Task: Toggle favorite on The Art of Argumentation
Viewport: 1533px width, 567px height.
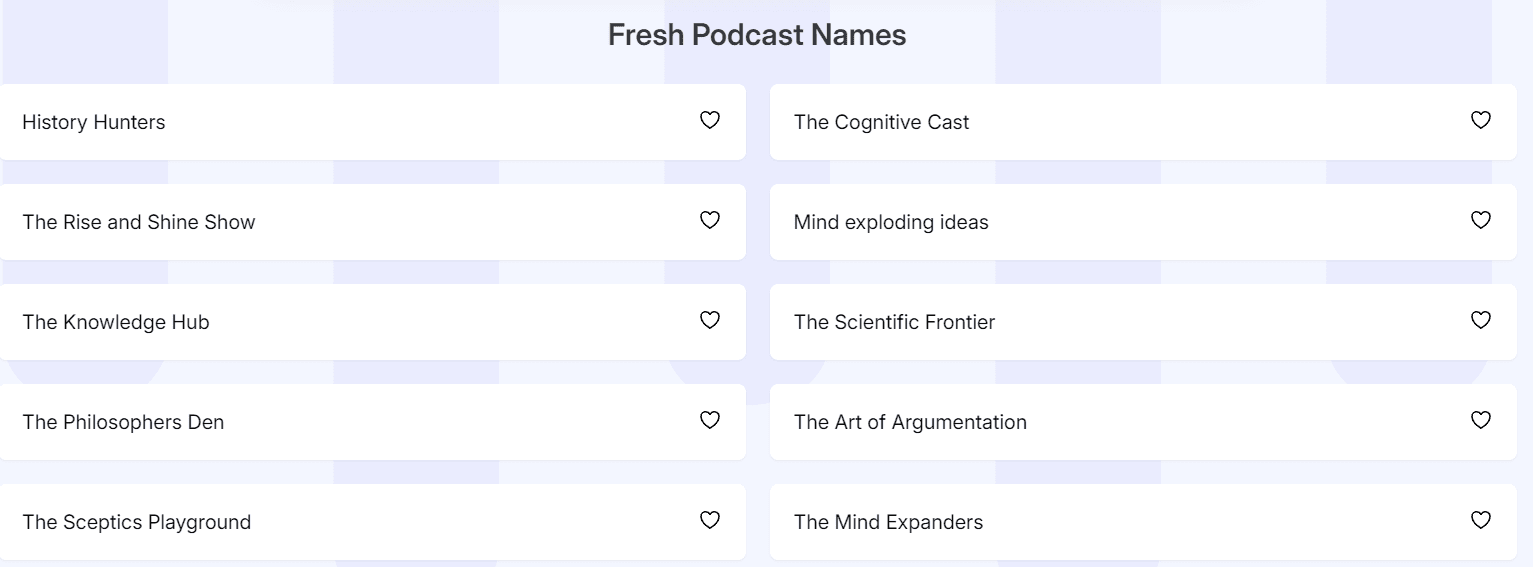Action: 1481,420
